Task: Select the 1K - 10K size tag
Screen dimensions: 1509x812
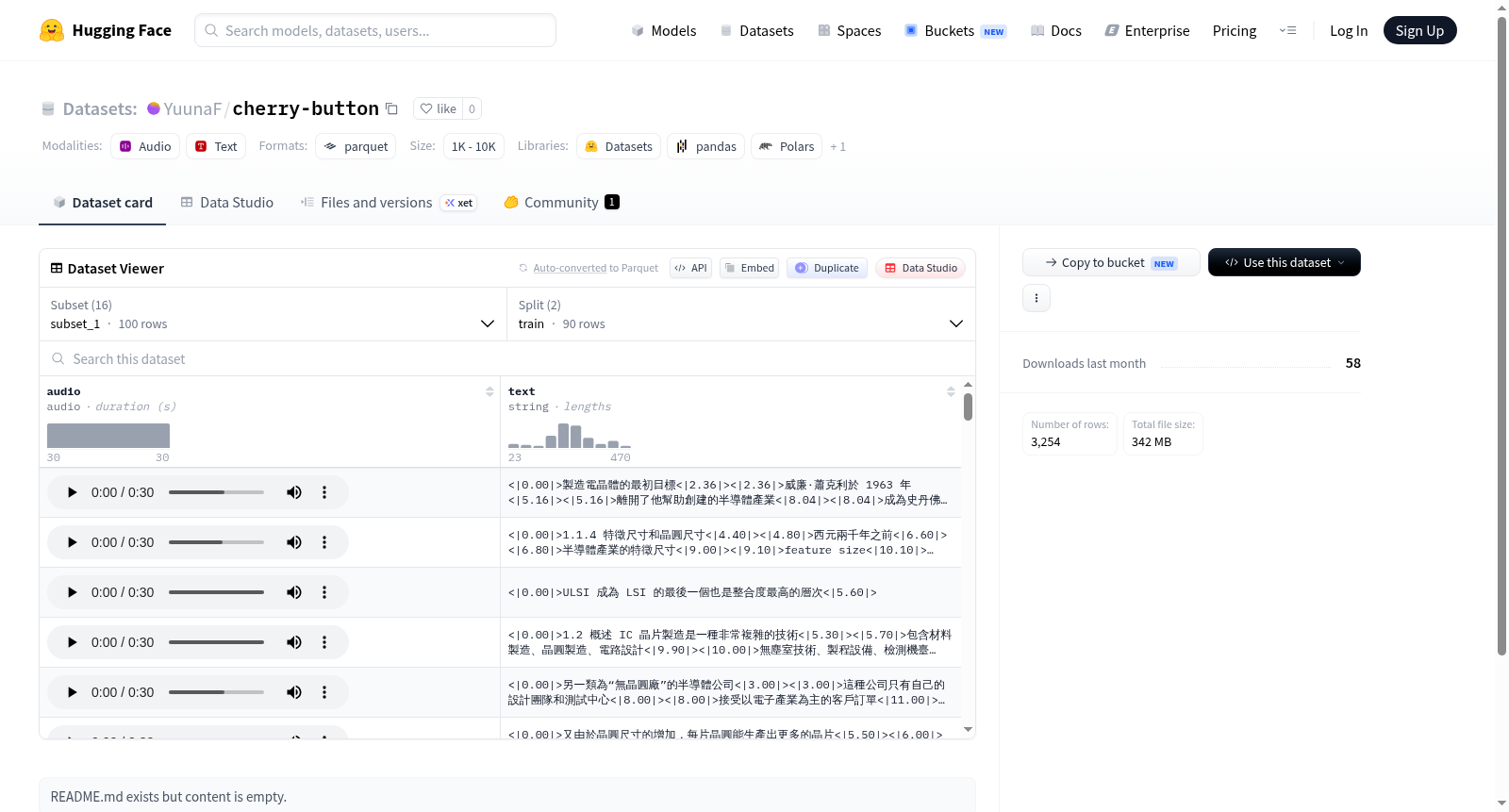Action: 473,146
